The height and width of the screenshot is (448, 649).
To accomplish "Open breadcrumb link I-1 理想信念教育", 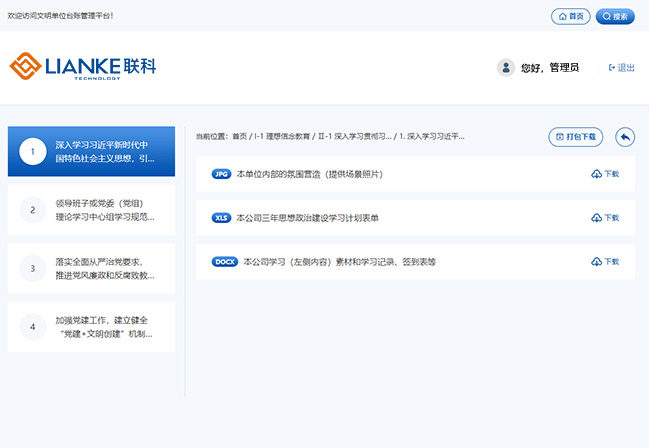I will coord(281,136).
